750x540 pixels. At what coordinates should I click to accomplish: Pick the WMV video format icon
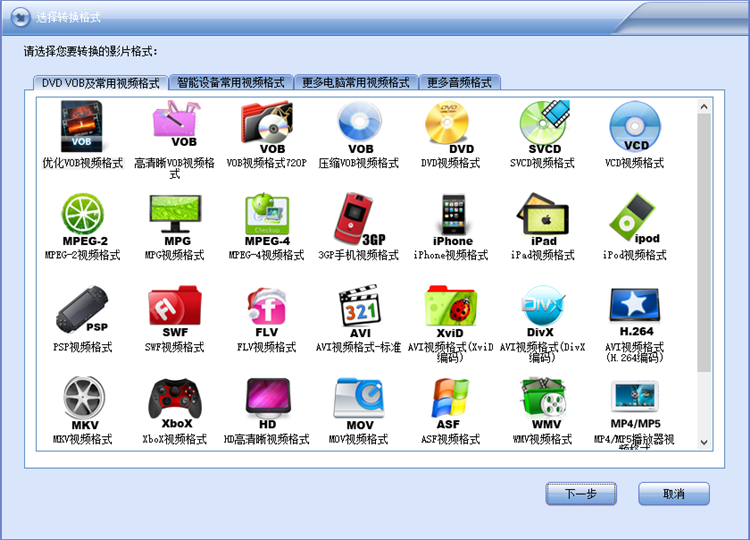coord(544,403)
